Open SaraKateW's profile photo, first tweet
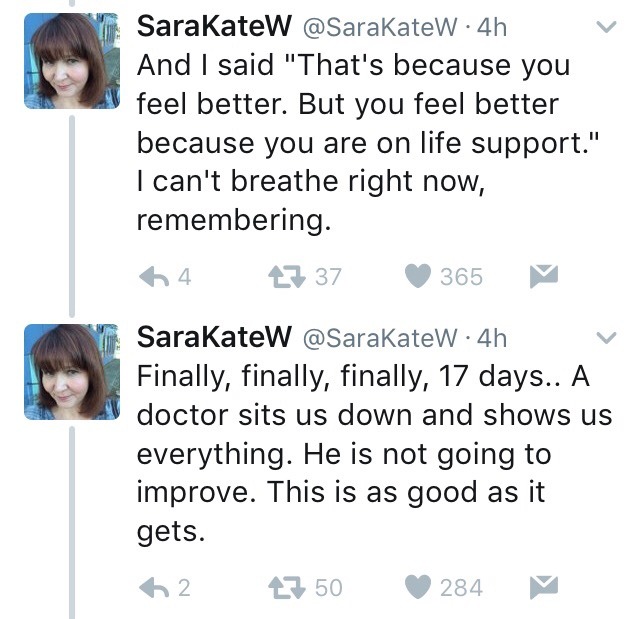This screenshot has width=640, height=619. [65, 60]
